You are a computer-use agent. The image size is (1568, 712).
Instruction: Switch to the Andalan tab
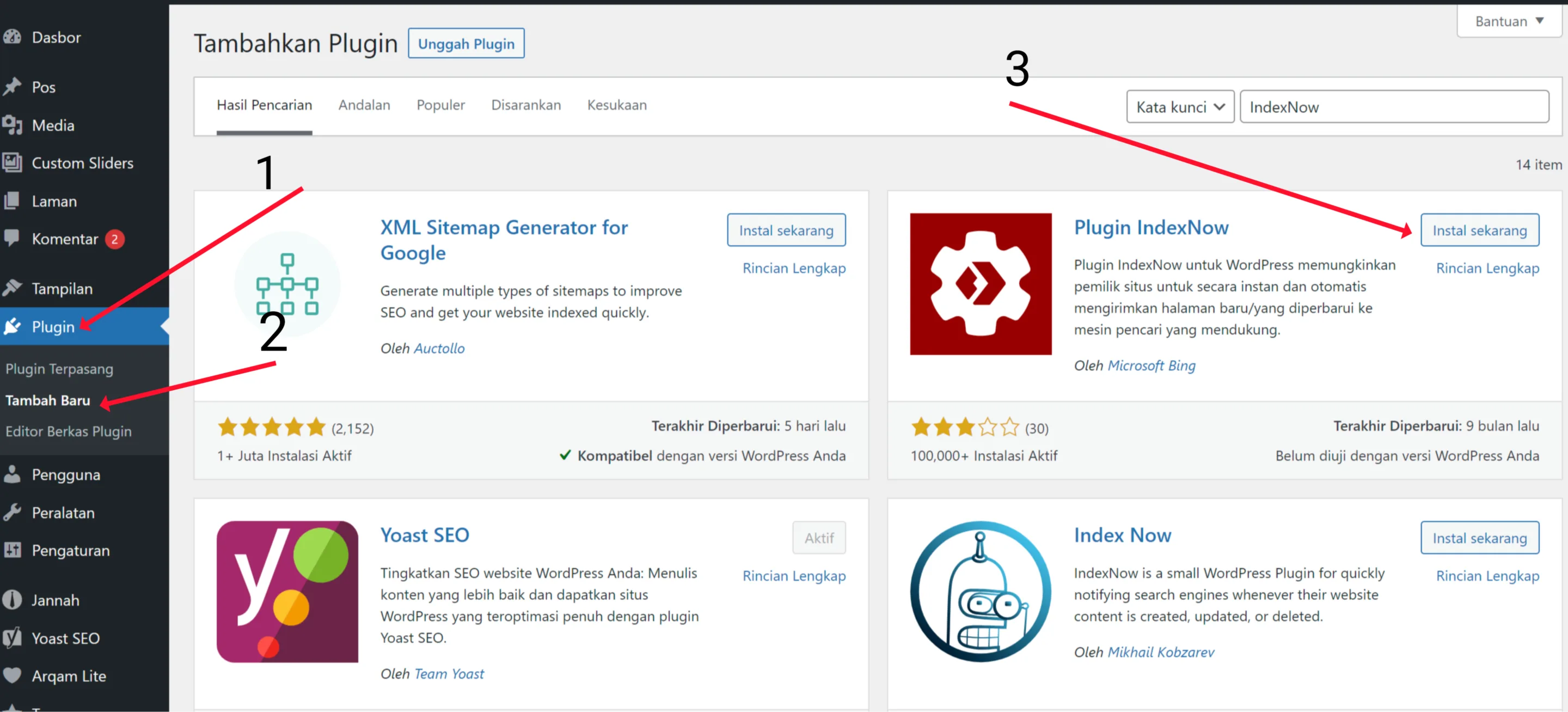coord(364,105)
